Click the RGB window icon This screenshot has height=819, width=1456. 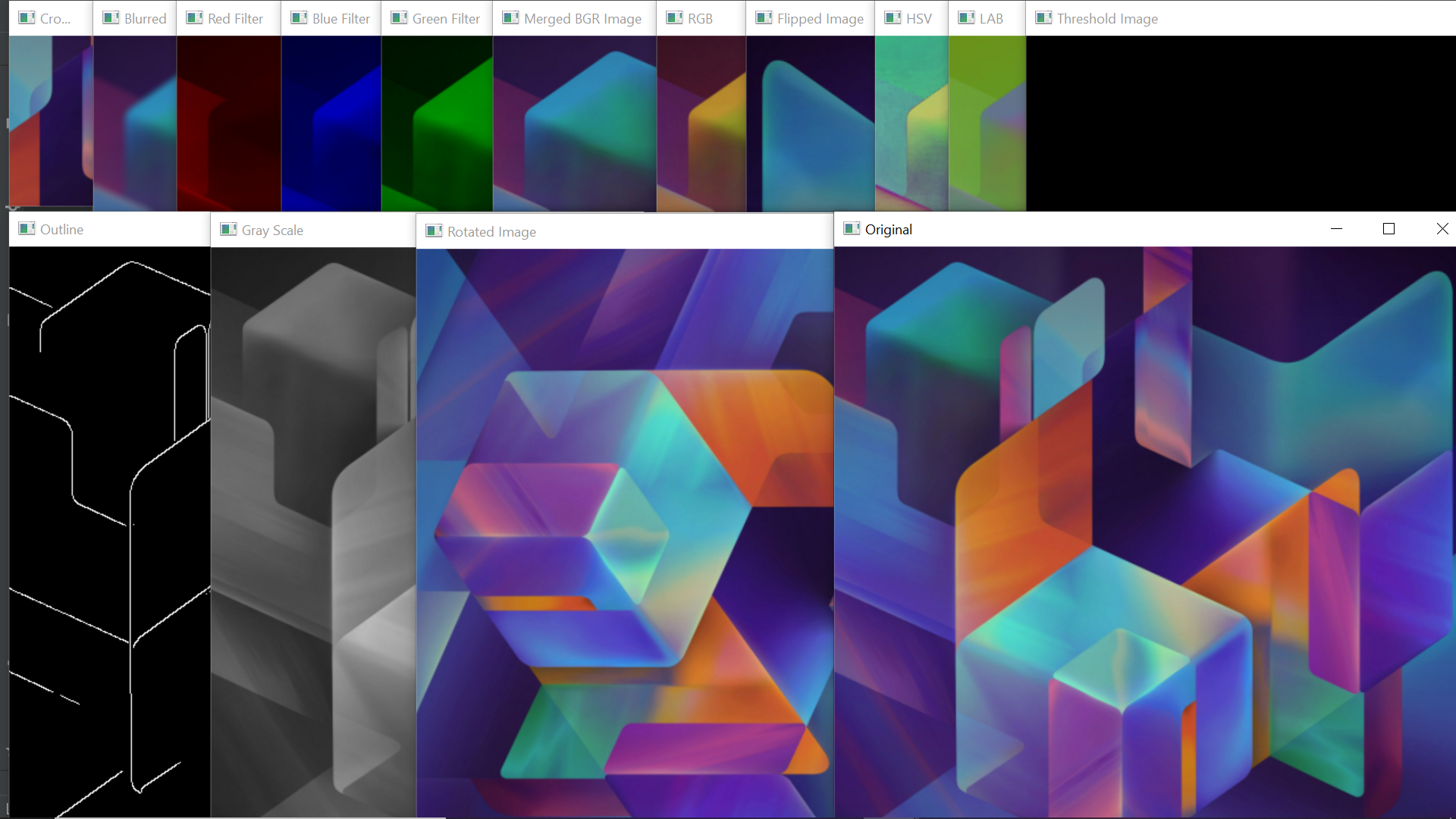674,18
